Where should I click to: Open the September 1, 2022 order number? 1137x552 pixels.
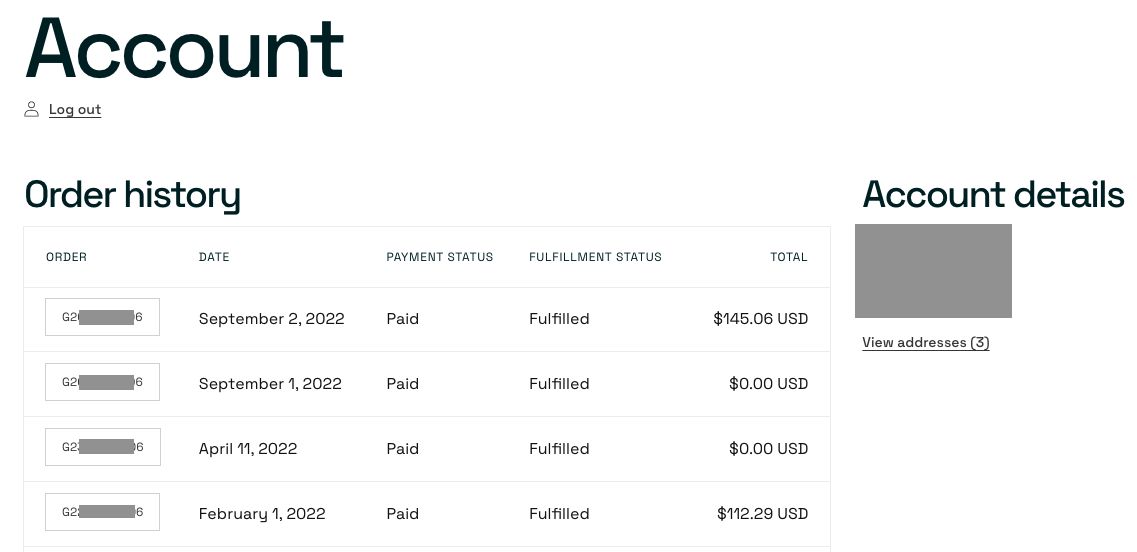[x=102, y=382]
